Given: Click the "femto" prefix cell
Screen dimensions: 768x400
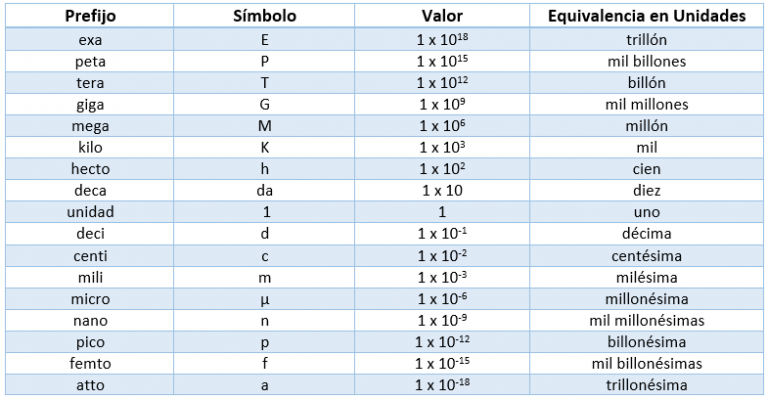Looking at the screenshot, I should click(90, 364).
